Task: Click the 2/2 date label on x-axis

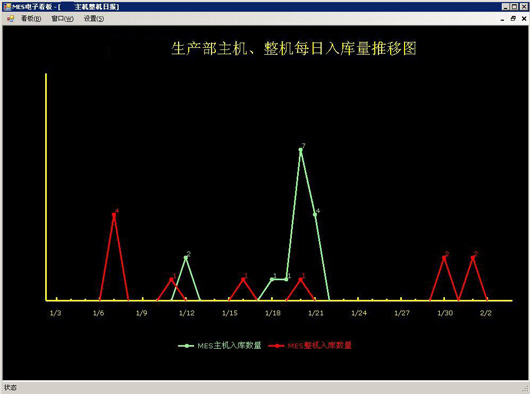Action: click(x=486, y=313)
